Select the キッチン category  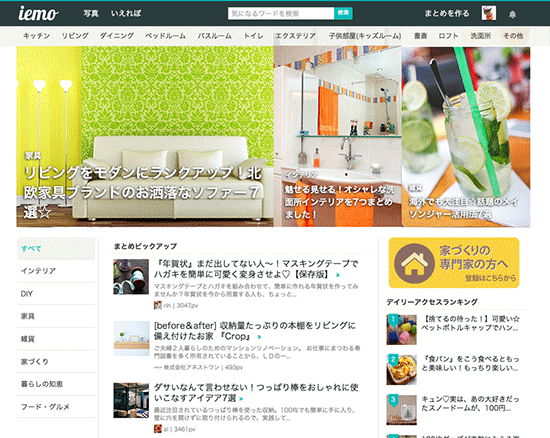[36, 36]
